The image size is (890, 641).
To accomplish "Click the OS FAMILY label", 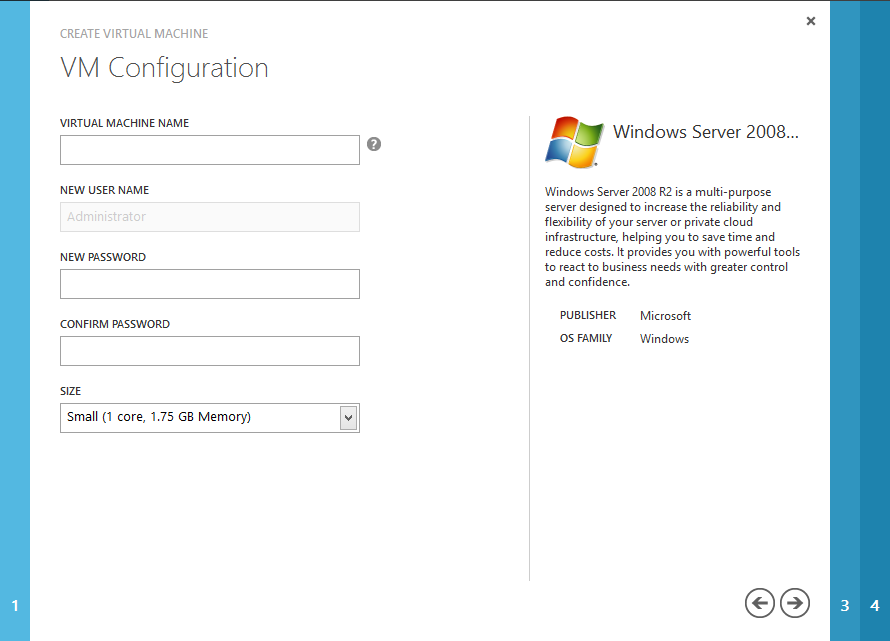I will (586, 338).
